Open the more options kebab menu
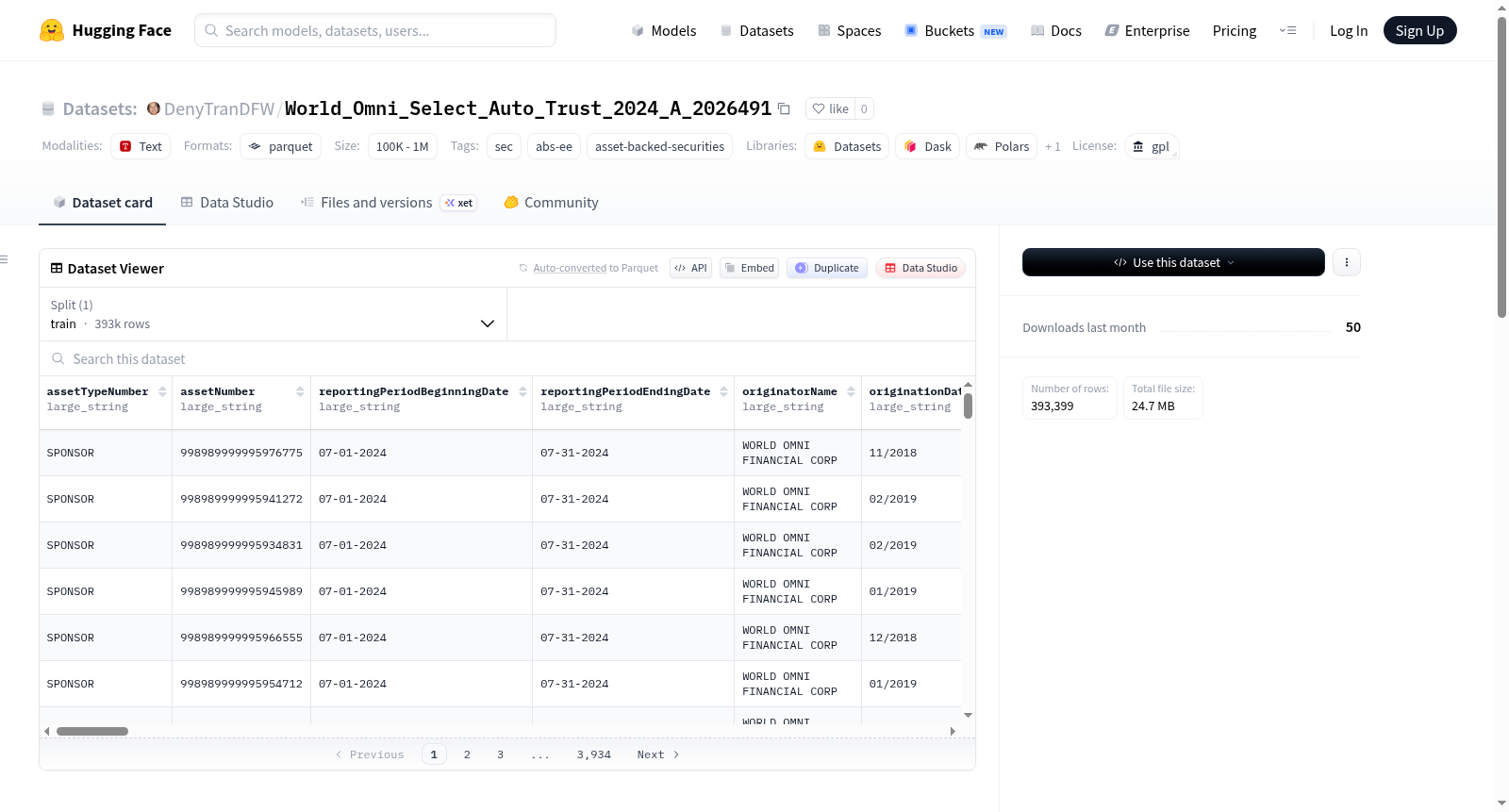 point(1347,262)
